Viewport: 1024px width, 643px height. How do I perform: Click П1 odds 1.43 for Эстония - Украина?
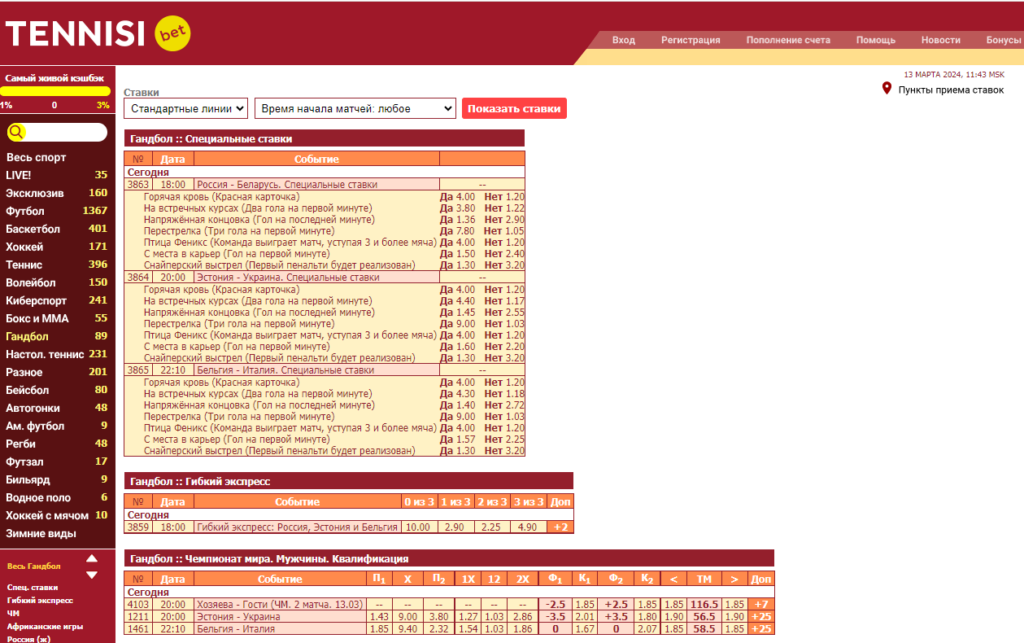[379, 617]
